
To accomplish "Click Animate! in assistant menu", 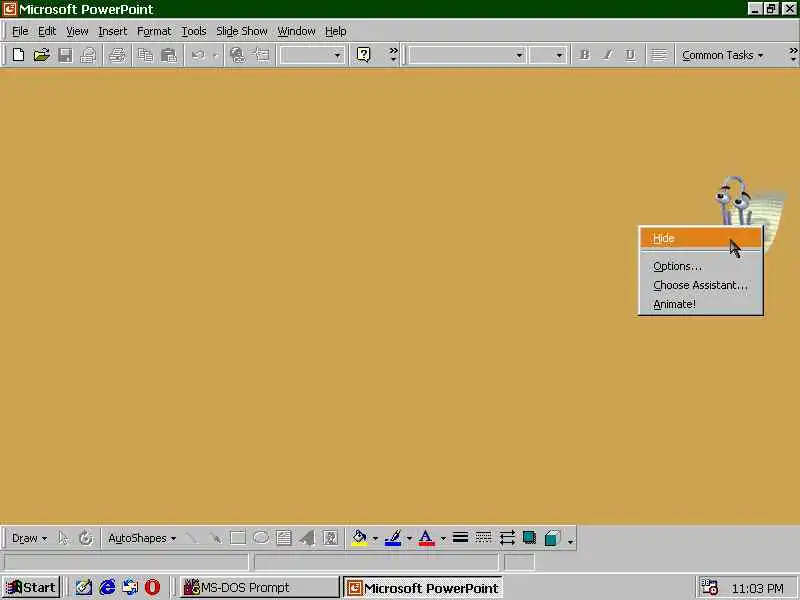I will tap(701, 304).
